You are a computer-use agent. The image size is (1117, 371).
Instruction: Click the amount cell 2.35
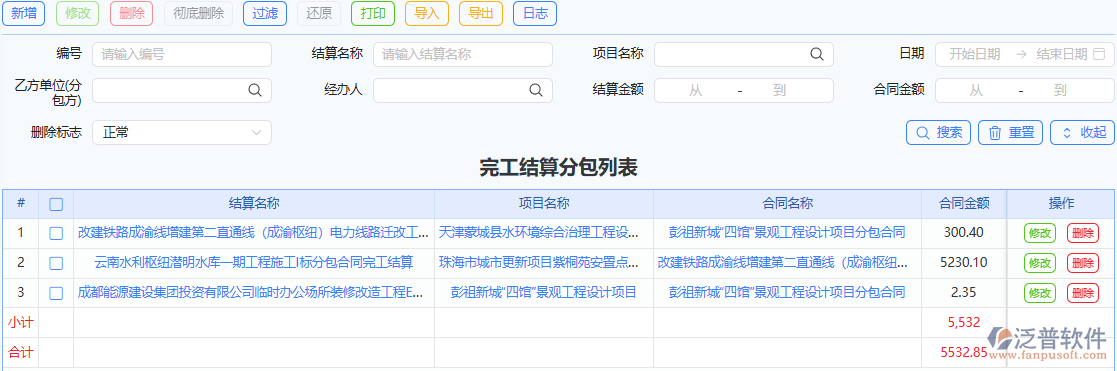tap(964, 292)
